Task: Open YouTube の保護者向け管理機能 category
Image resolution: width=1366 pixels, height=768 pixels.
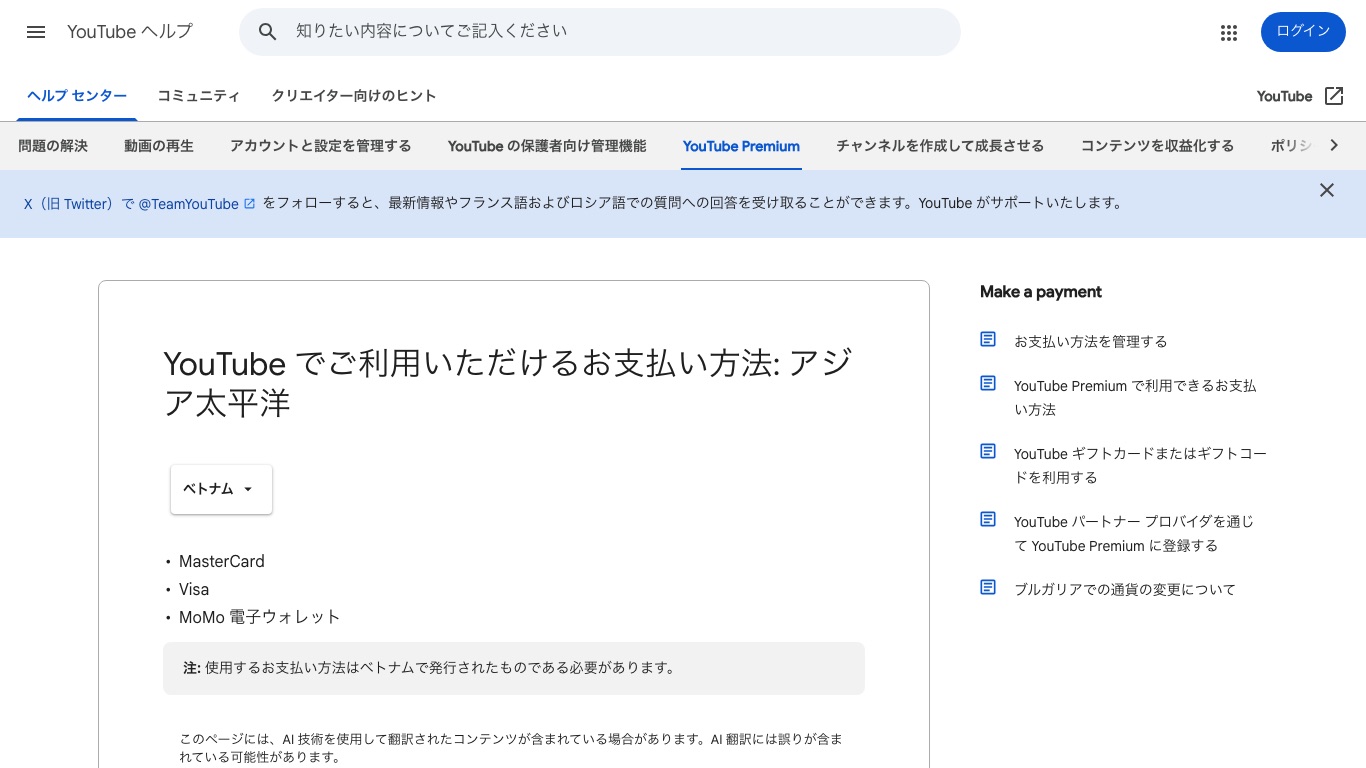Action: (x=547, y=146)
